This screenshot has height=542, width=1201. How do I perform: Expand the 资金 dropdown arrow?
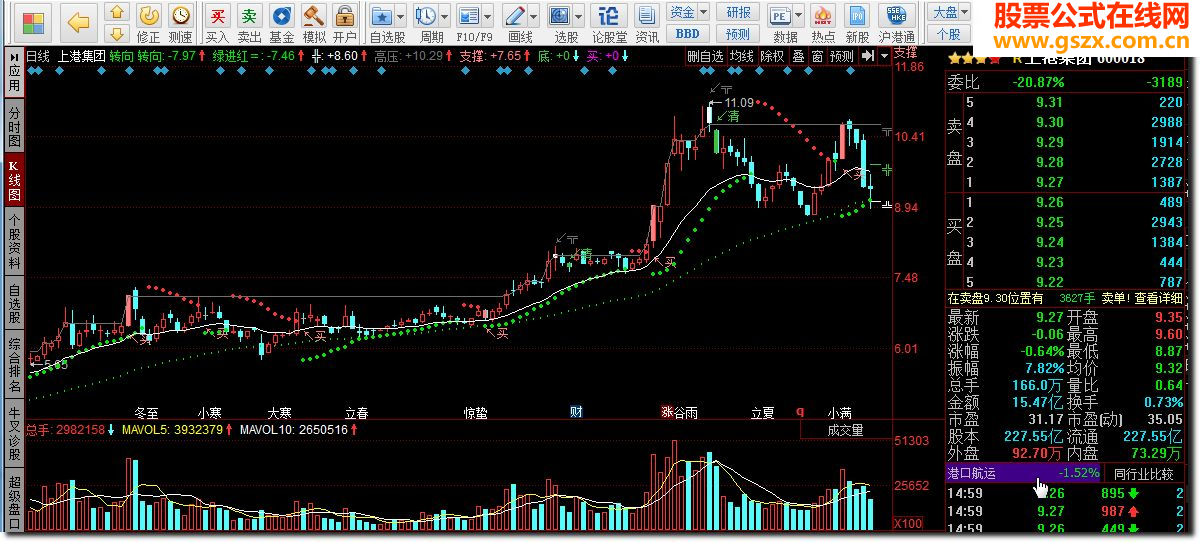(703, 12)
